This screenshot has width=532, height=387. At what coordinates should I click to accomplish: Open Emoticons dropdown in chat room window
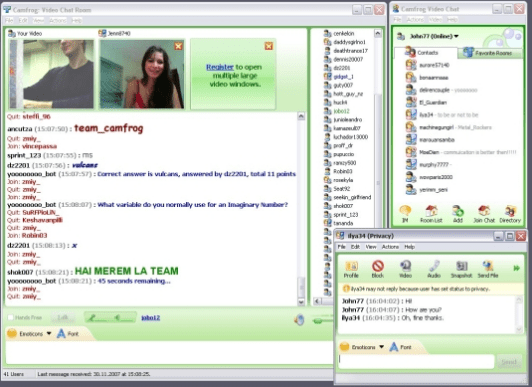tap(30, 334)
